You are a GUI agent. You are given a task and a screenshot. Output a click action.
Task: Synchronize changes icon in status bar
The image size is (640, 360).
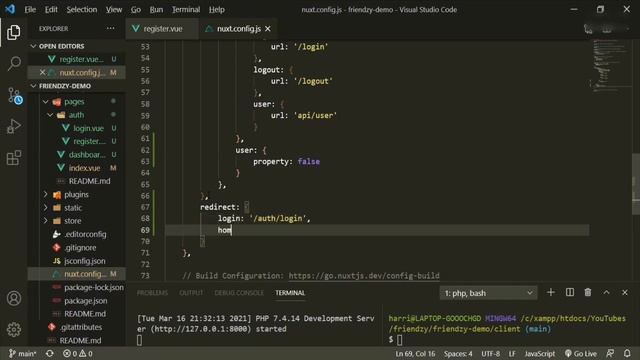click(49, 353)
